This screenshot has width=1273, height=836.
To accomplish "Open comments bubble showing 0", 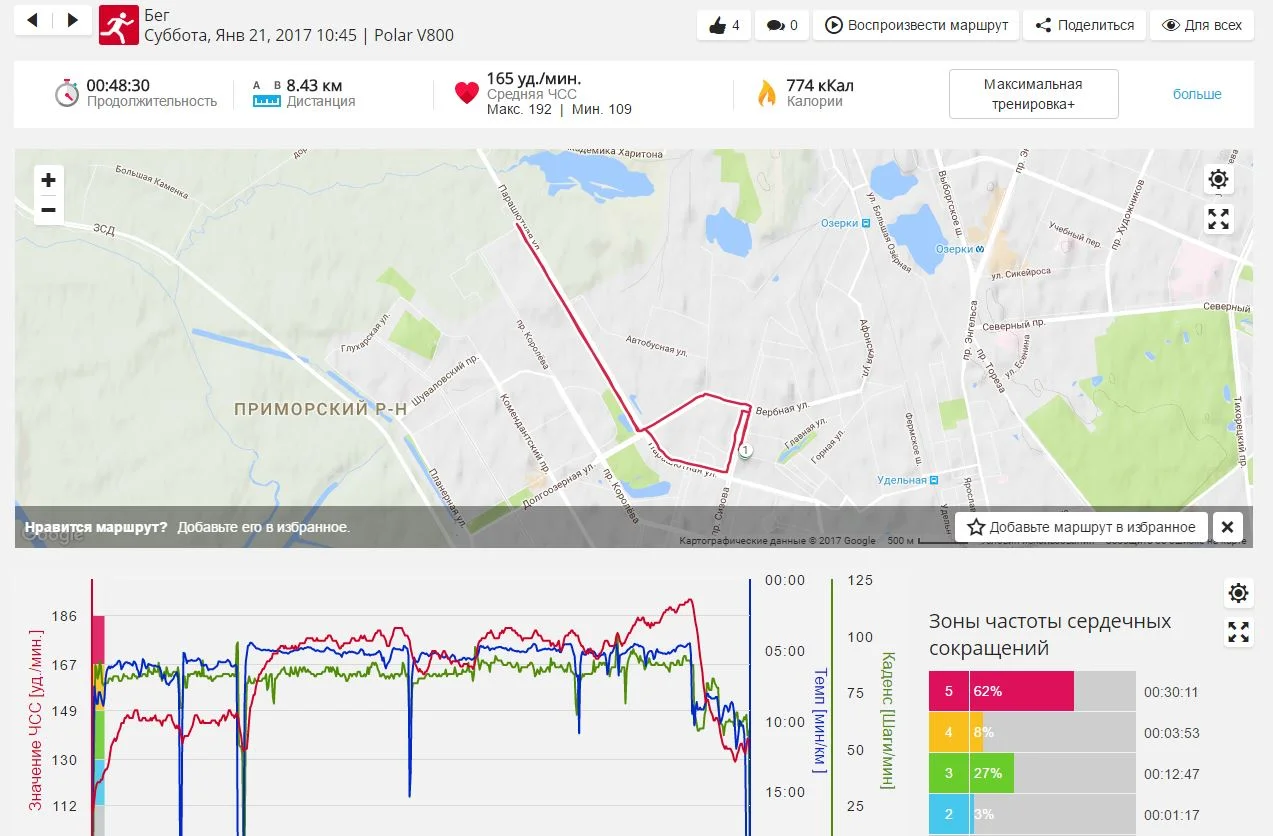I will [x=781, y=25].
